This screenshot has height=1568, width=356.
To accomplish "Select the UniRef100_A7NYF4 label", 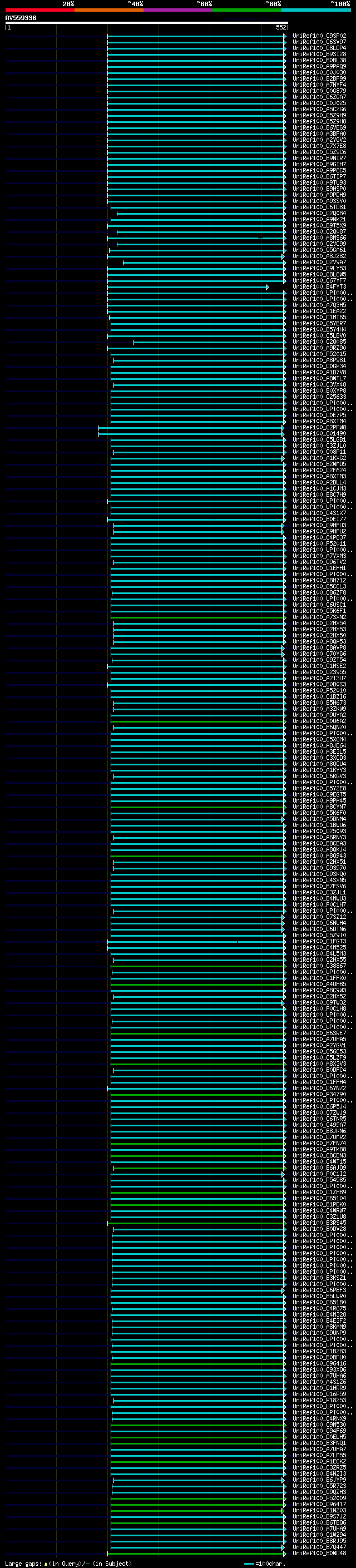I will click(x=319, y=85).
